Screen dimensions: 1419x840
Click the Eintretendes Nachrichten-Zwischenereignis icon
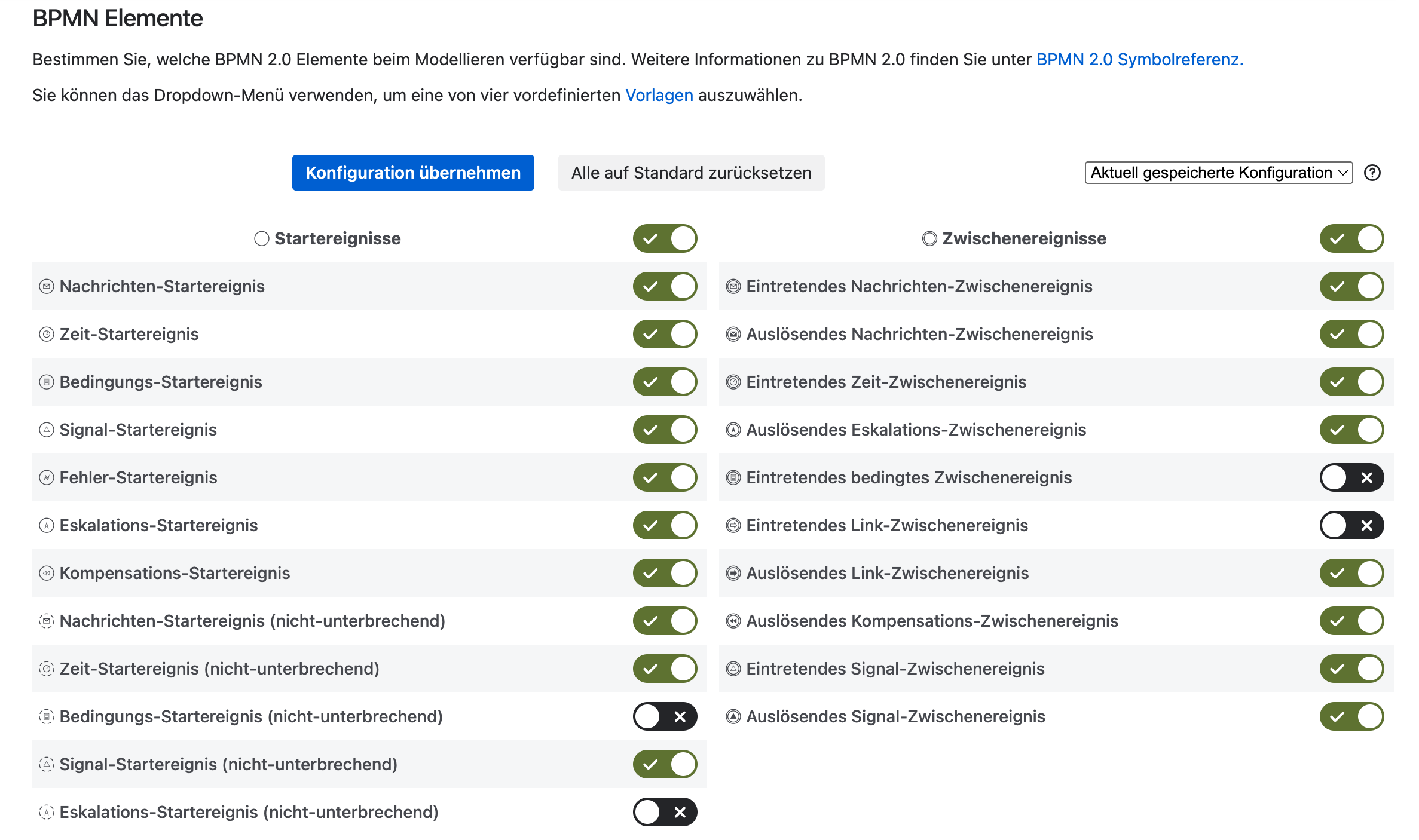point(733,286)
